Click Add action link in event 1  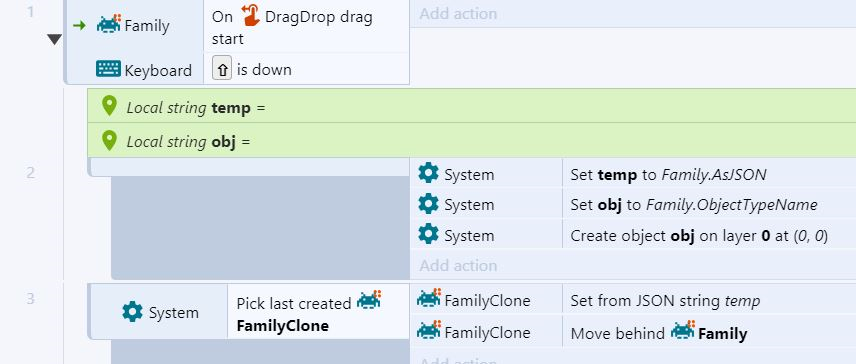(x=458, y=14)
